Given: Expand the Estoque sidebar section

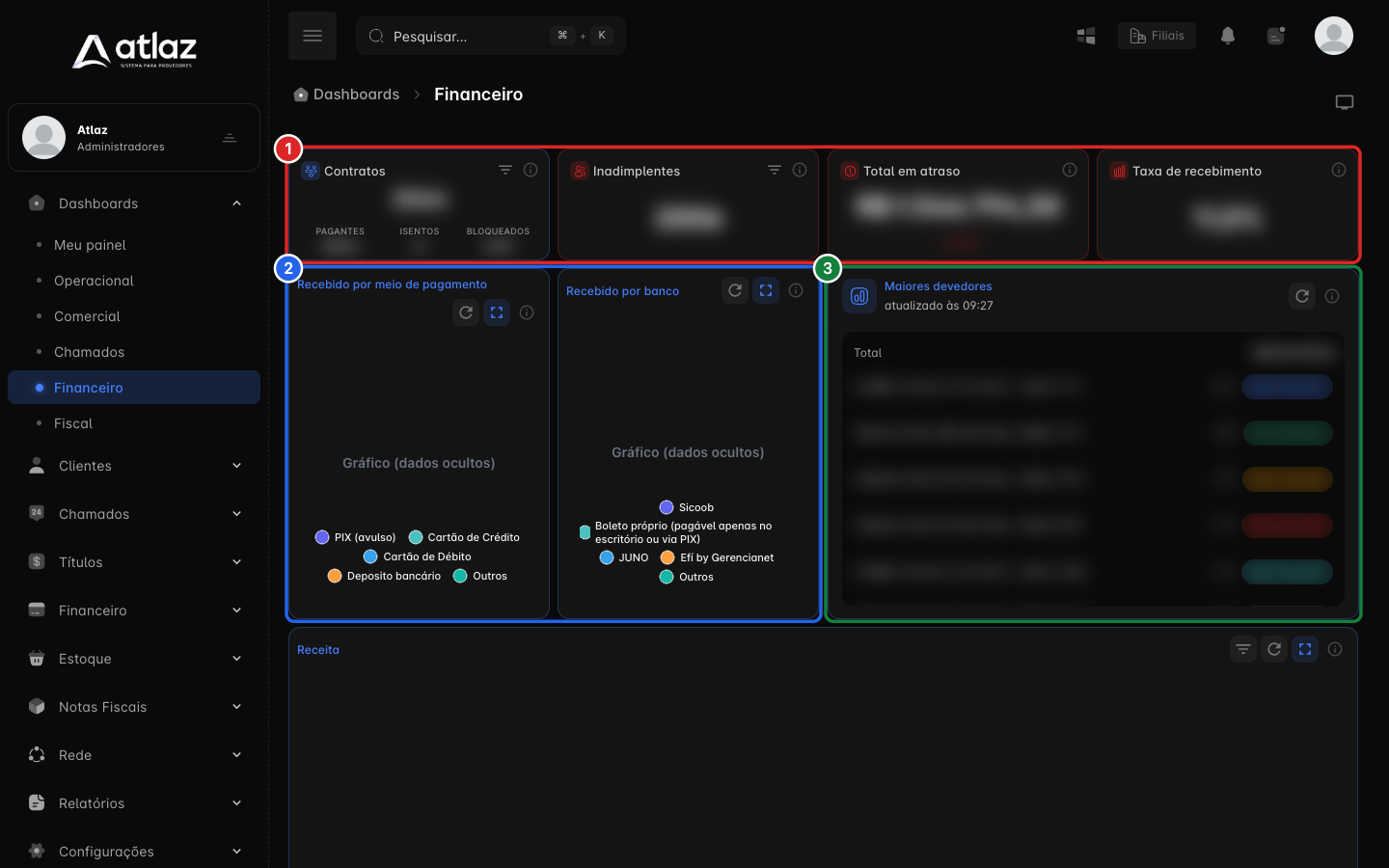Looking at the screenshot, I should [134, 659].
